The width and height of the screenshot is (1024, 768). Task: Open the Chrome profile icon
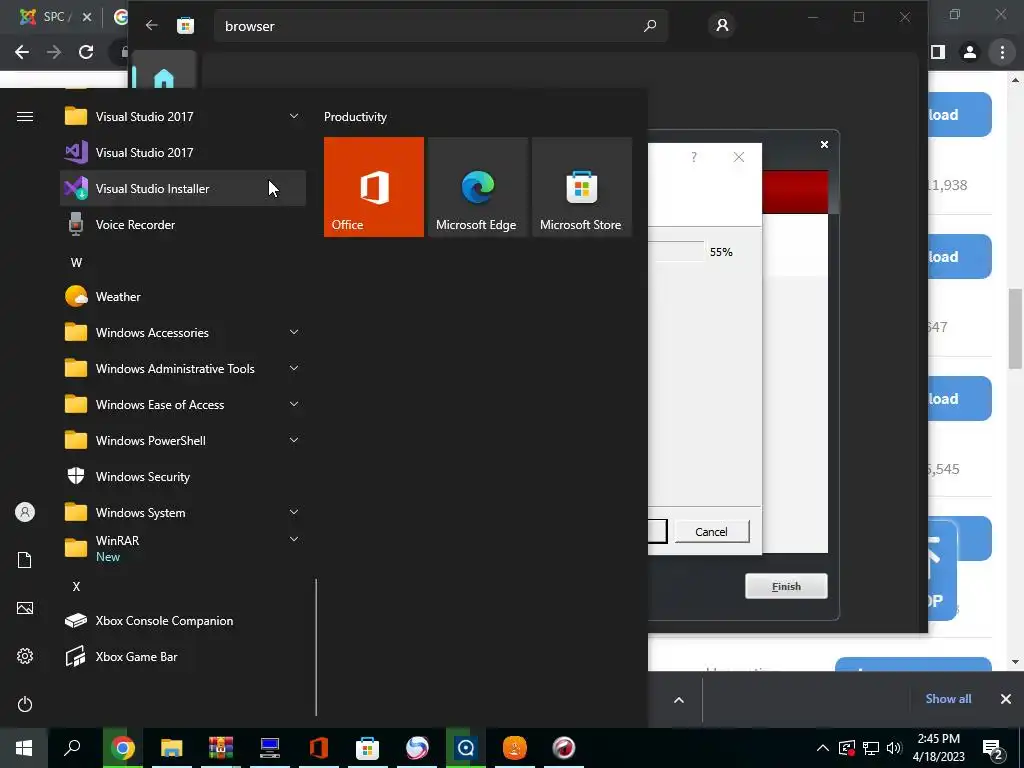(x=970, y=52)
